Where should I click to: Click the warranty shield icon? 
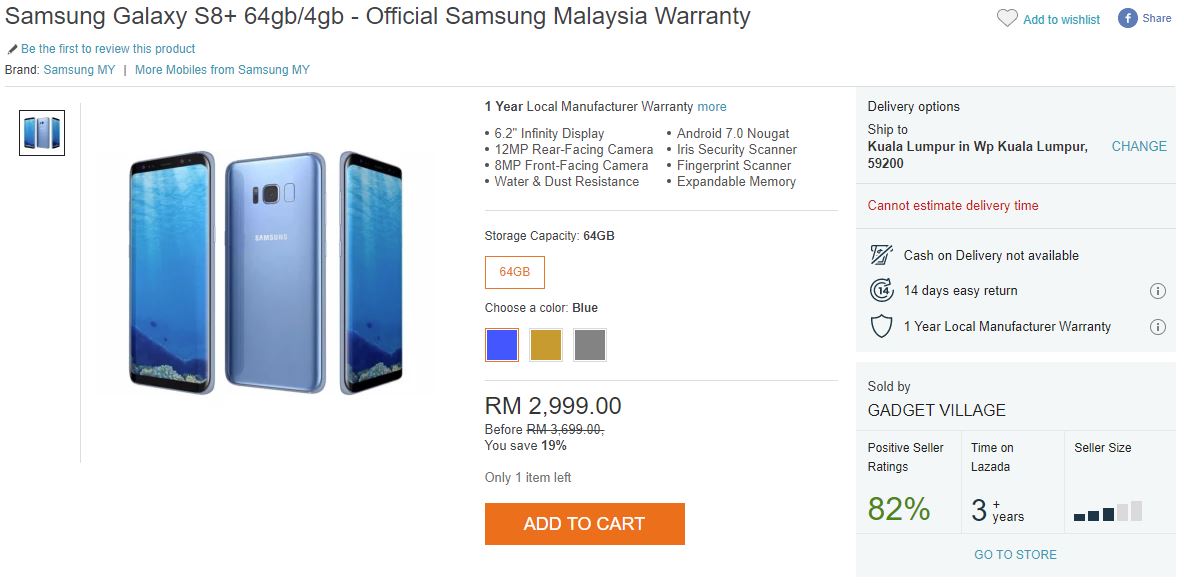coord(881,326)
